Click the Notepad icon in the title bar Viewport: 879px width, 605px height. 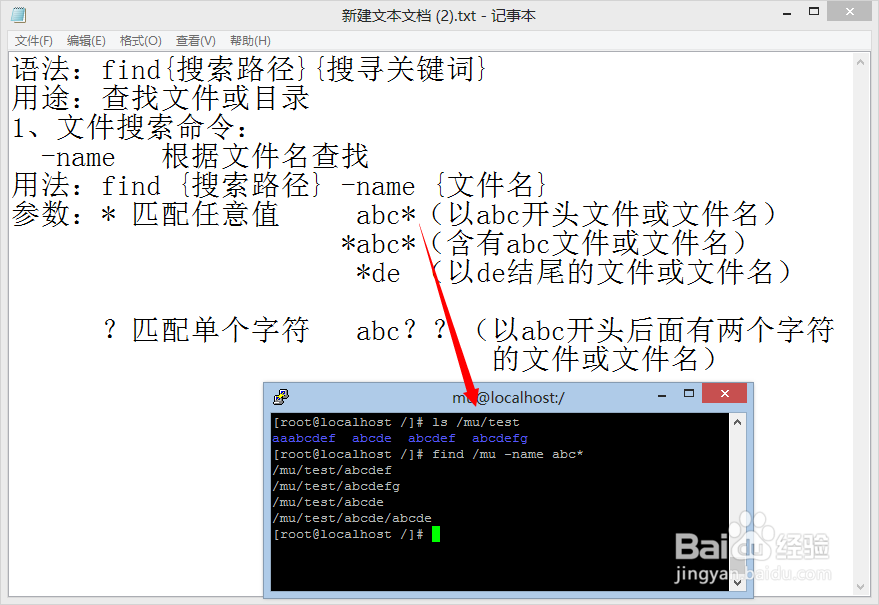point(18,15)
